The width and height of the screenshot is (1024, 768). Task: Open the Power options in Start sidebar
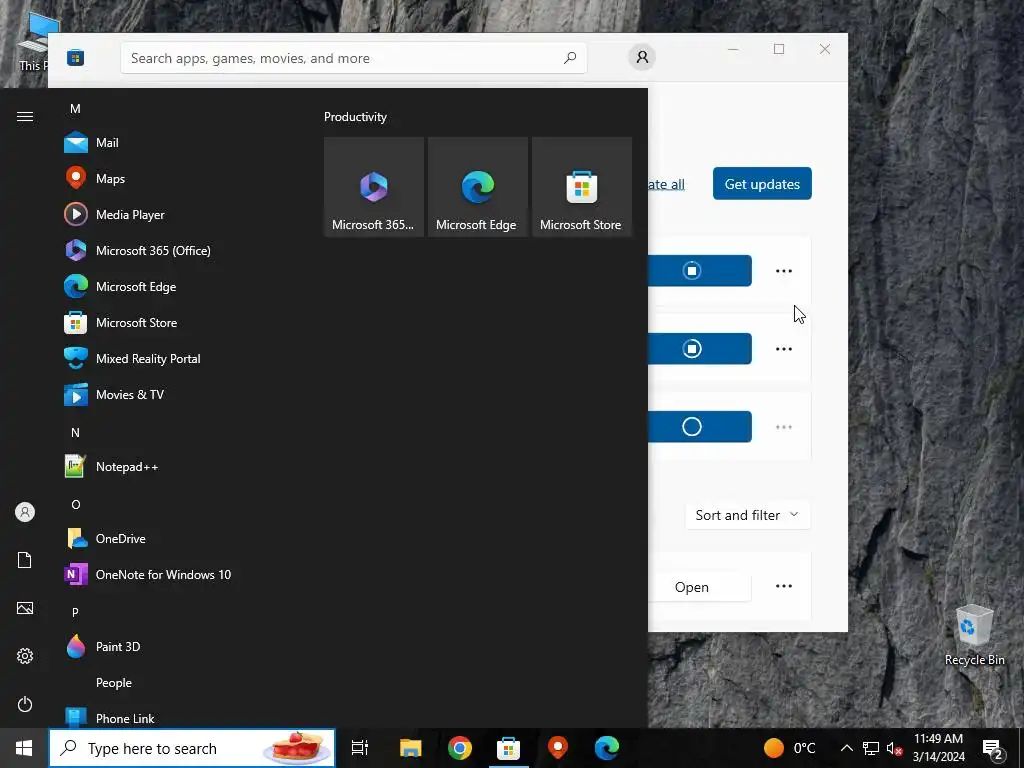pyautogui.click(x=25, y=704)
